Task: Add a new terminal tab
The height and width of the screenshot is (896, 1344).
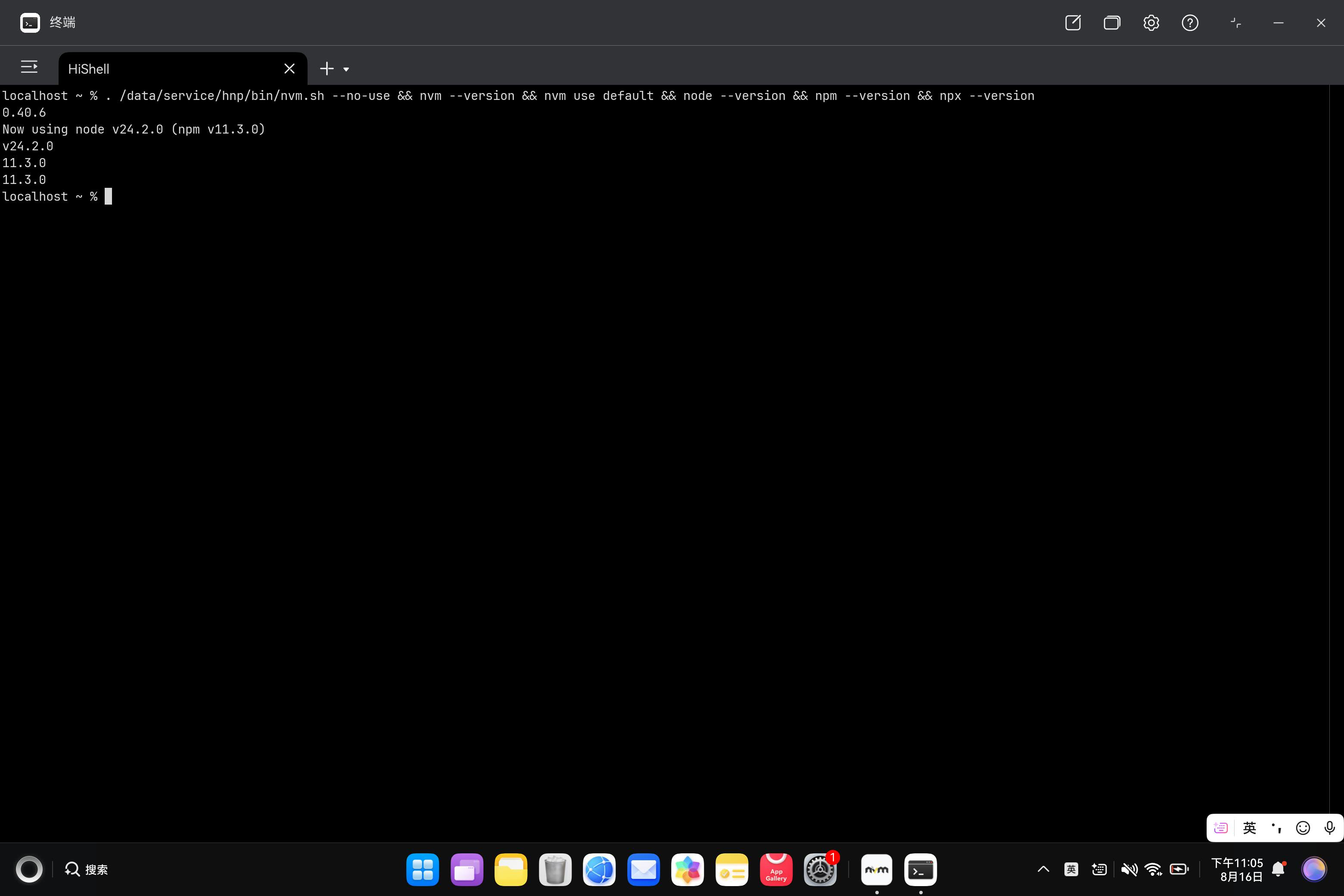Action: click(x=326, y=68)
